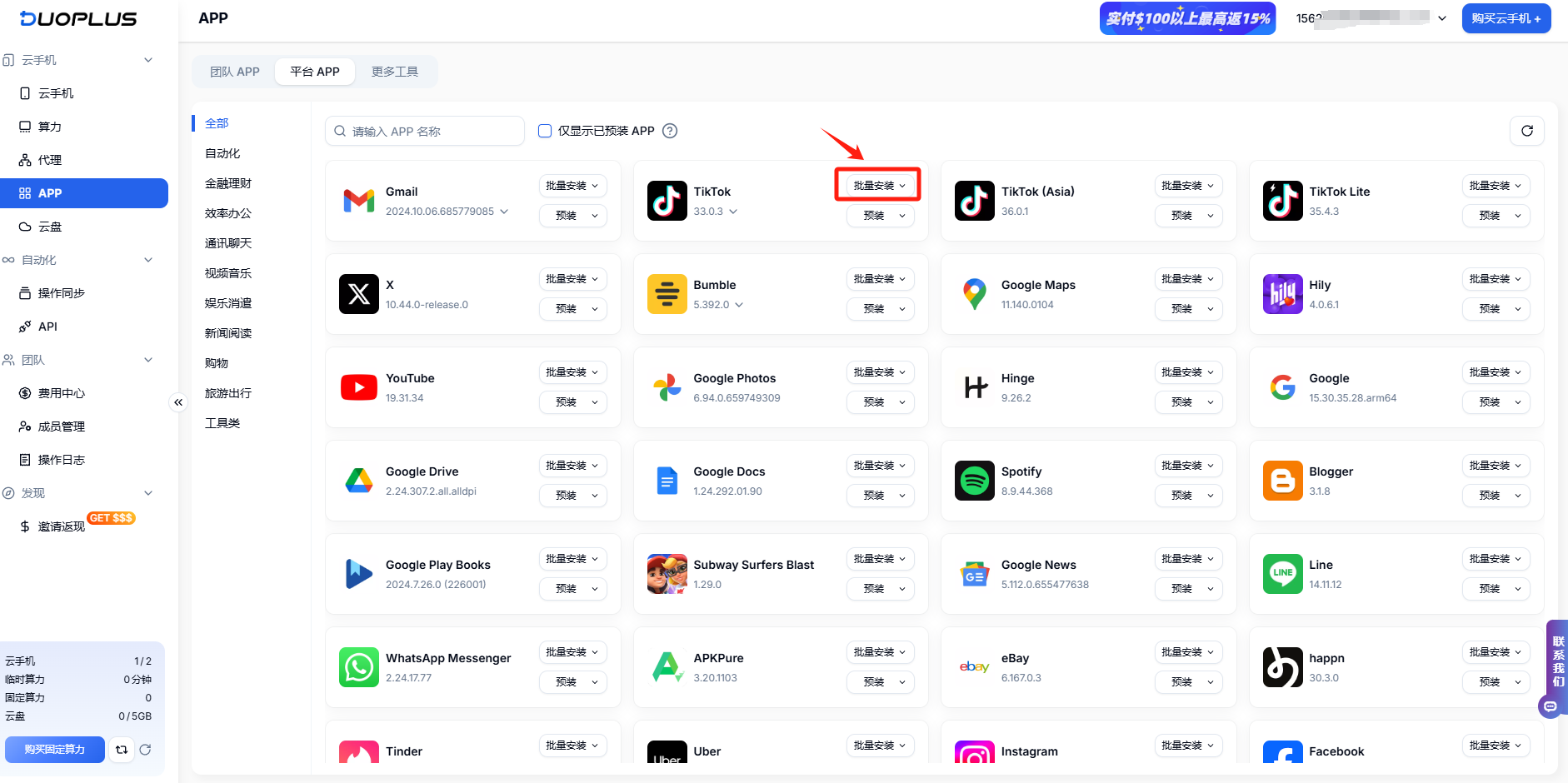This screenshot has height=783, width=1568.
Task: Click the Google Maps app icon
Action: click(x=975, y=294)
